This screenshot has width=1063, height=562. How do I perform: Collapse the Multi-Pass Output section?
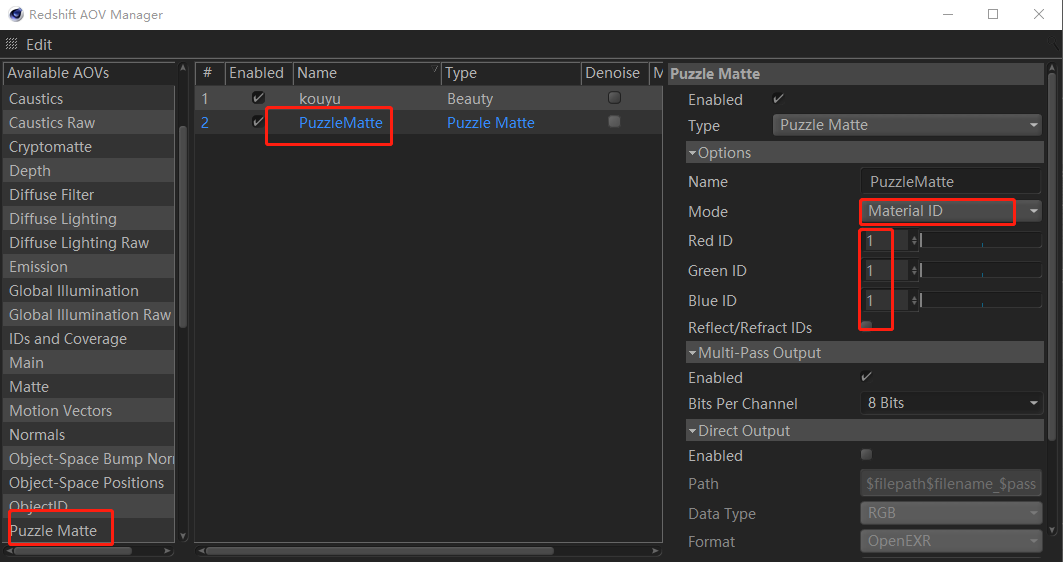click(x=692, y=353)
